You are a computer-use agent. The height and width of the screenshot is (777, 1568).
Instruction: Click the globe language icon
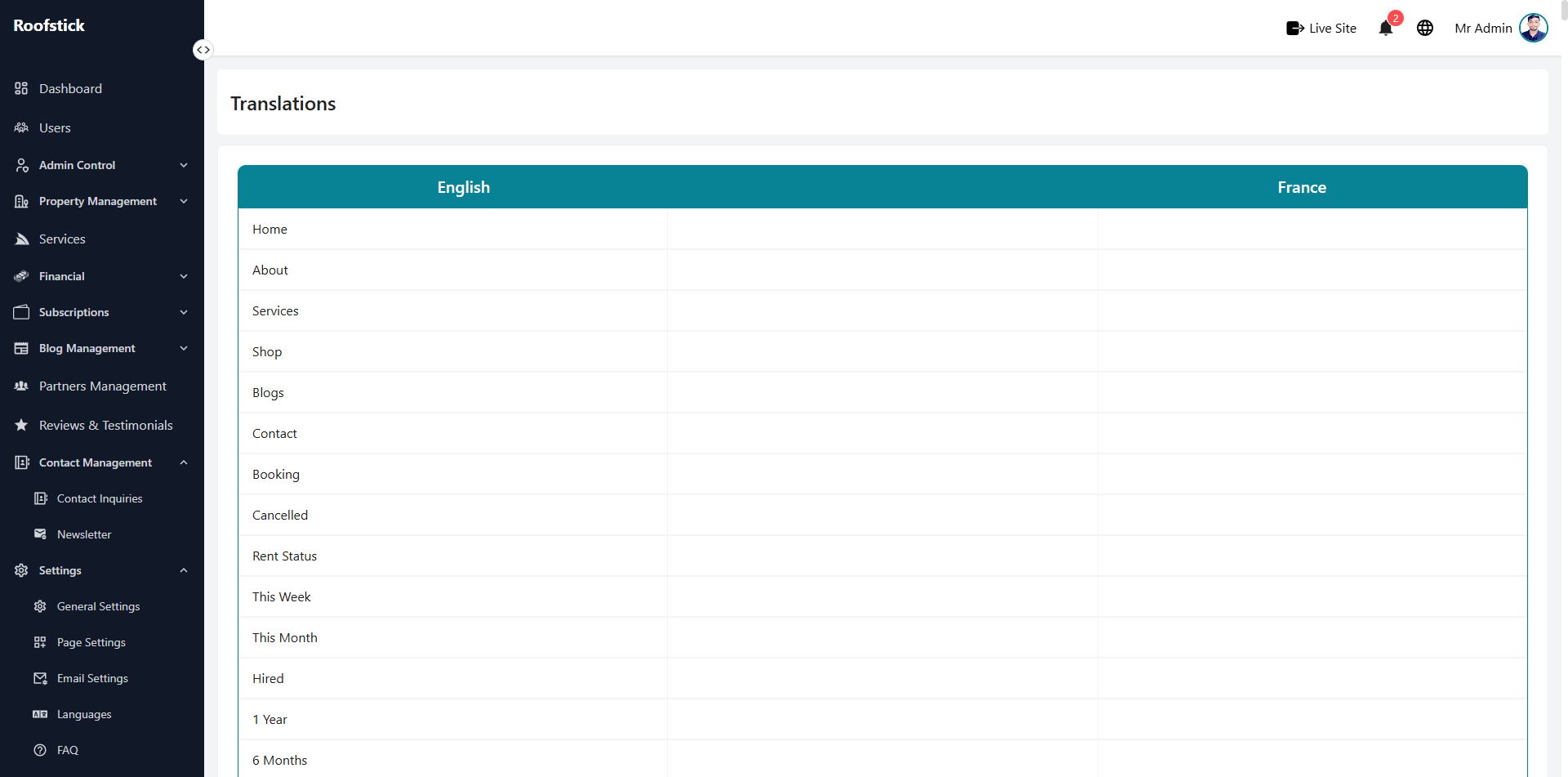[x=1425, y=28]
